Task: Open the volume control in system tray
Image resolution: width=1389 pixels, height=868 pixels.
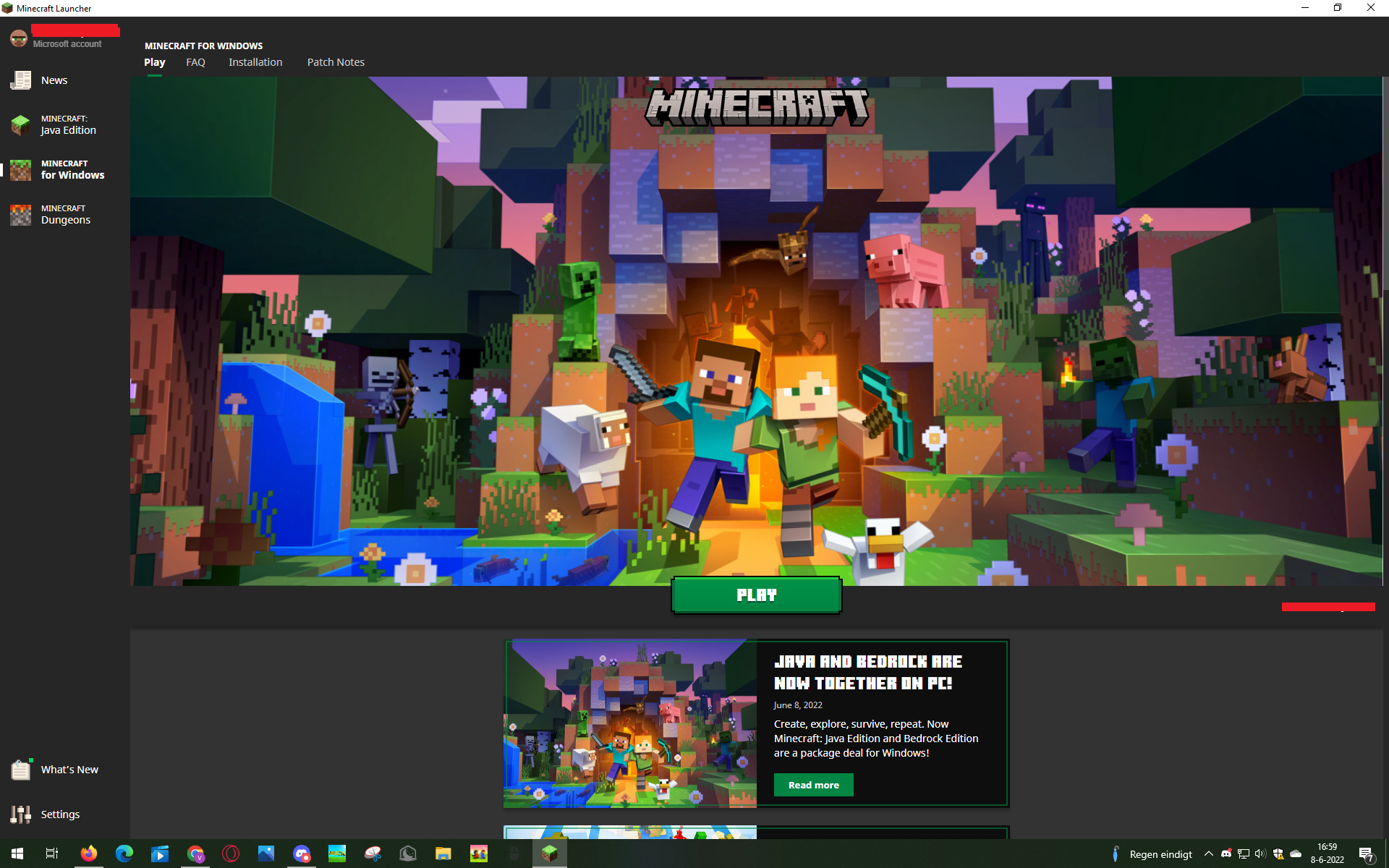Action: [1260, 854]
